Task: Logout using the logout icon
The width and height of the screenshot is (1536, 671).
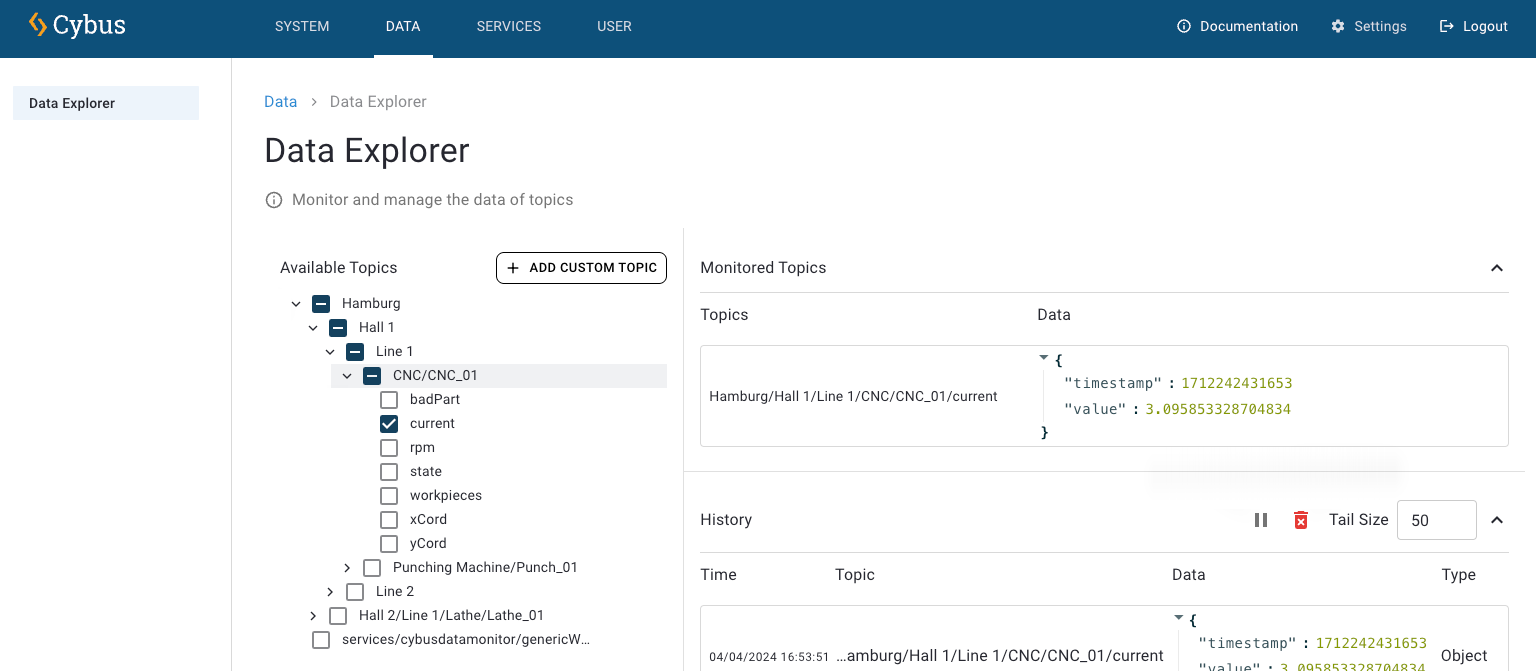Action: tap(1447, 26)
